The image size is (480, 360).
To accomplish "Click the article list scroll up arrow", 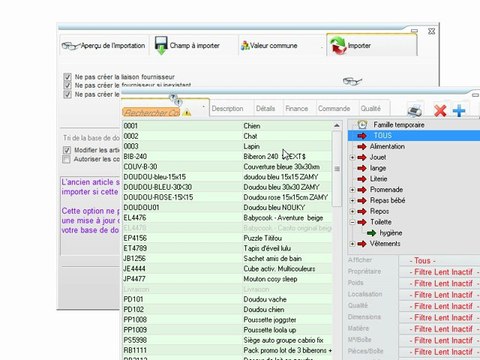I will [x=337, y=126].
